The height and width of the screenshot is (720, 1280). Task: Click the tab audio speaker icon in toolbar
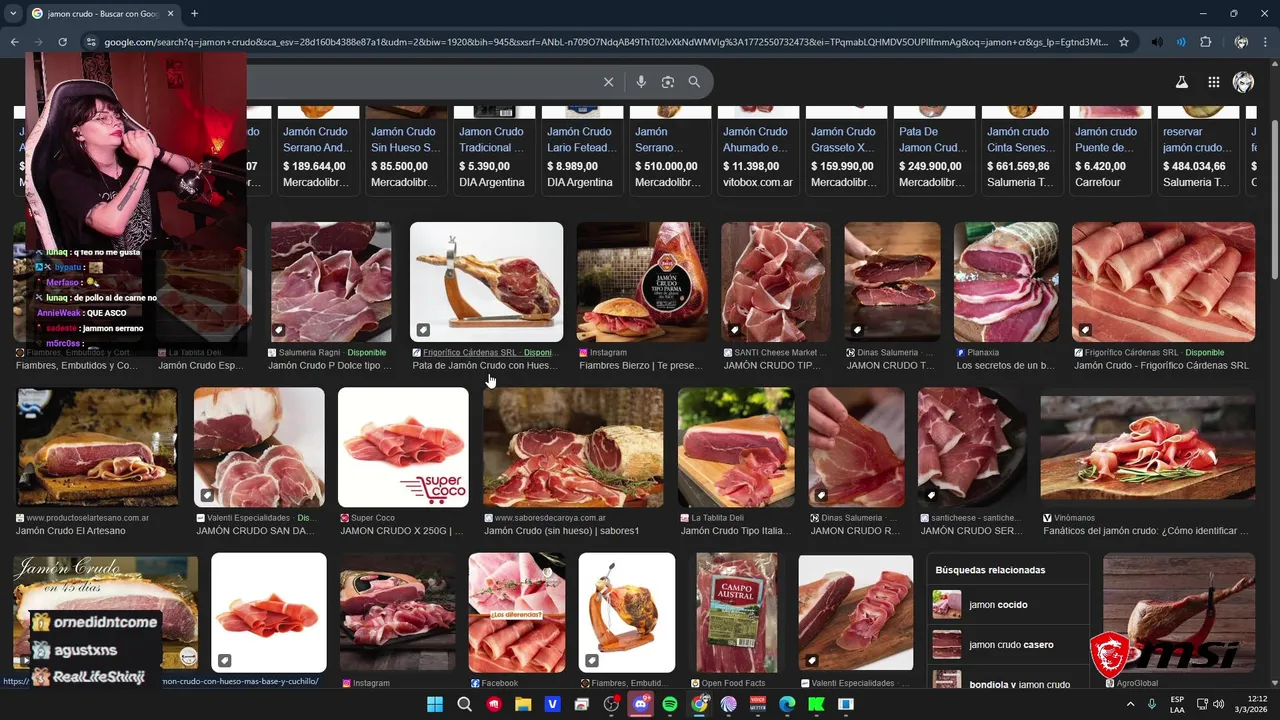[x=1157, y=42]
